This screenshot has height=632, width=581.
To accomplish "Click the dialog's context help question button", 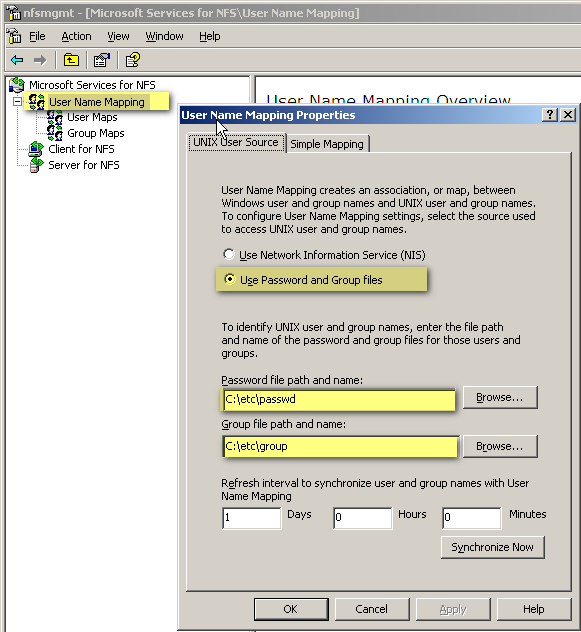I will pos(550,115).
